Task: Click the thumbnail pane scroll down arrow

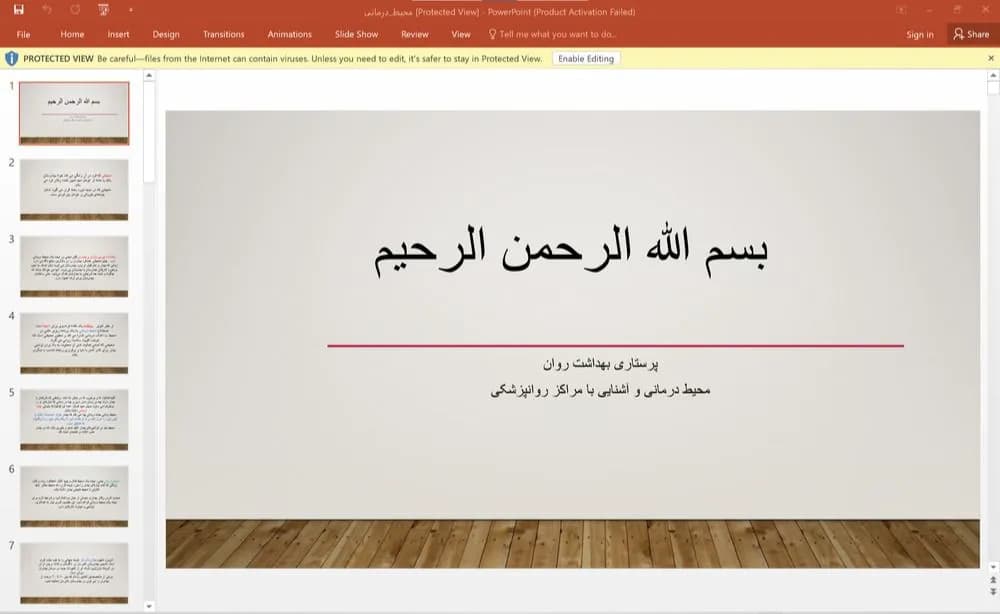Action: point(149,606)
